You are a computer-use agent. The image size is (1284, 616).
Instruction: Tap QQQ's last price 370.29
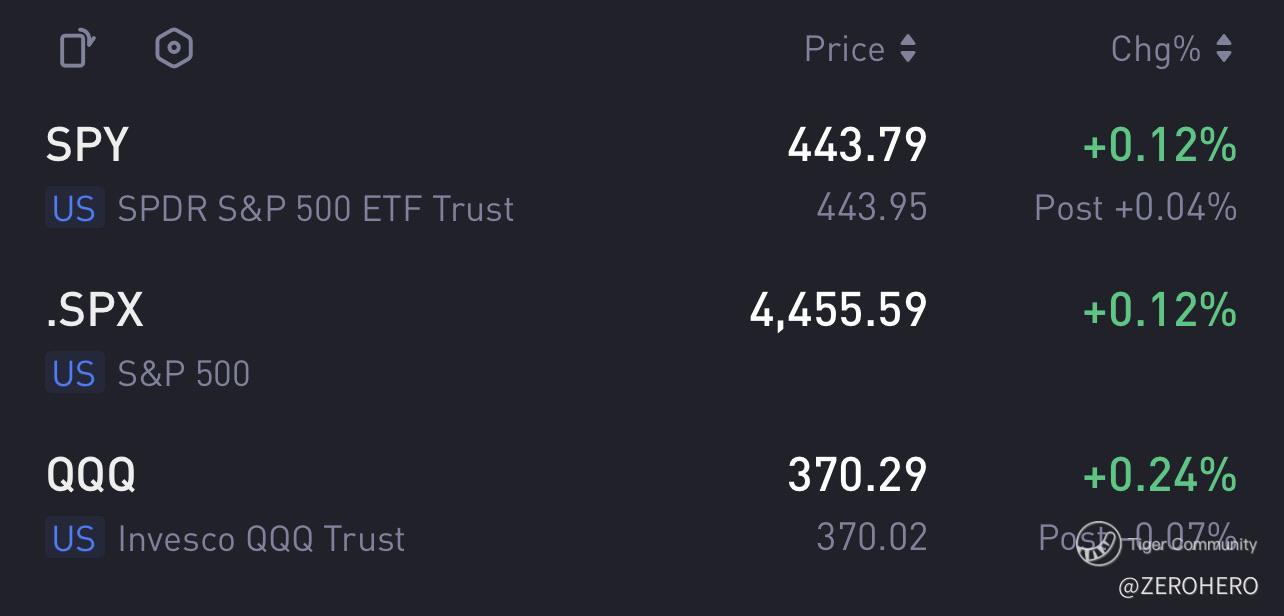point(857,474)
